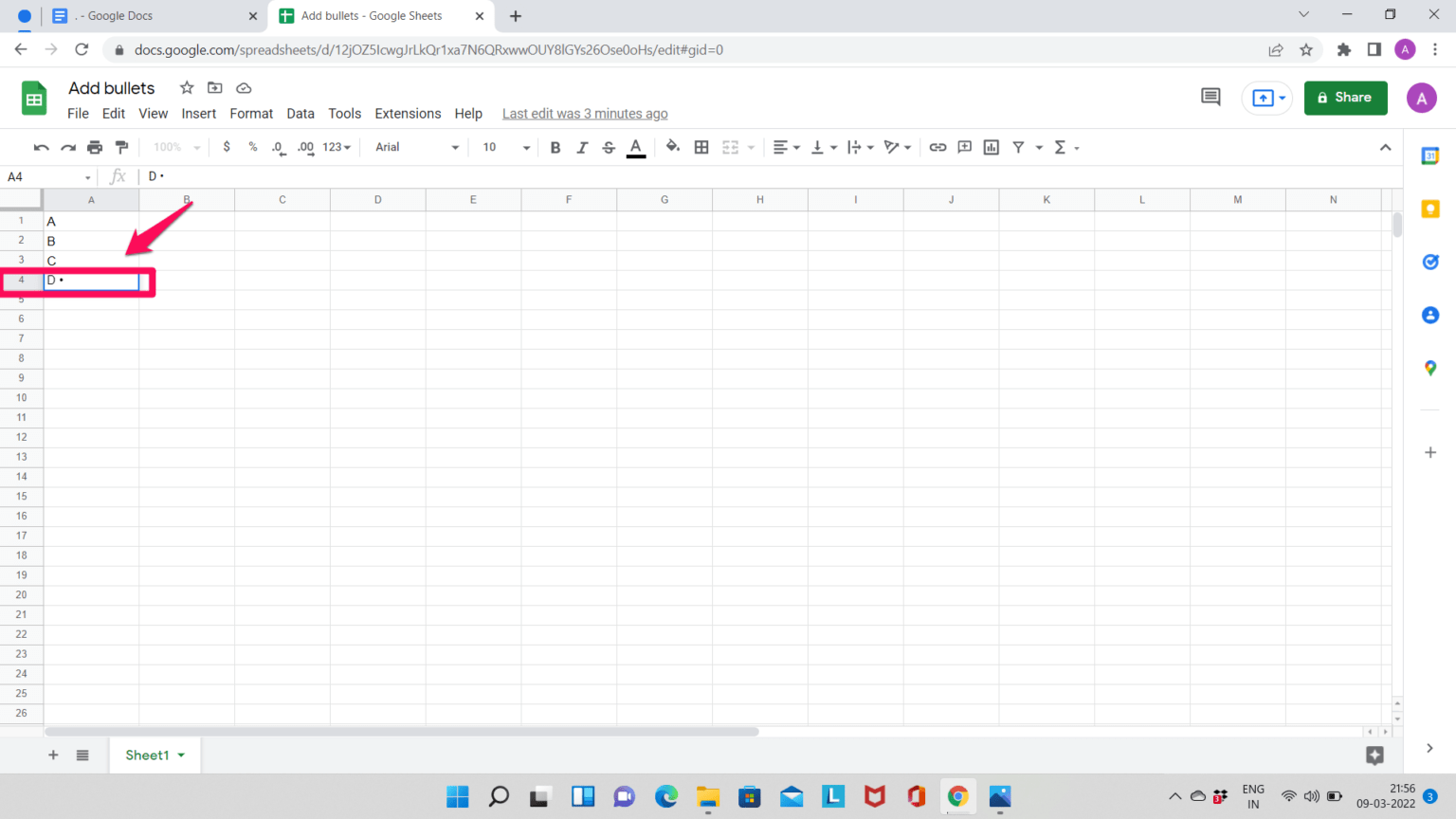Toggle italic formatting in the toolbar
The width and height of the screenshot is (1456, 819).
point(581,147)
